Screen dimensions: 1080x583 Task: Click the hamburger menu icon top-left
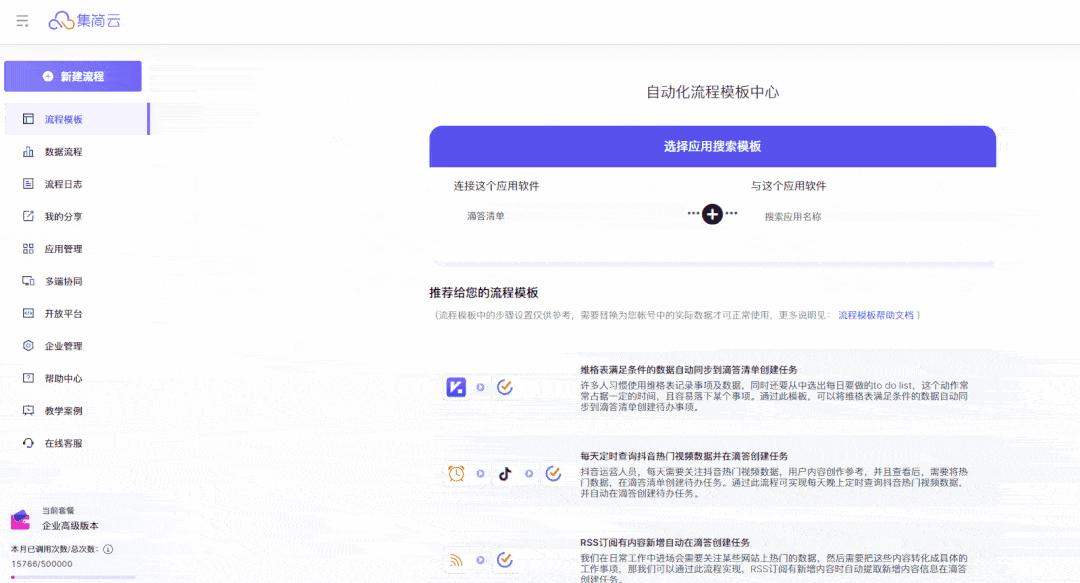(21, 20)
